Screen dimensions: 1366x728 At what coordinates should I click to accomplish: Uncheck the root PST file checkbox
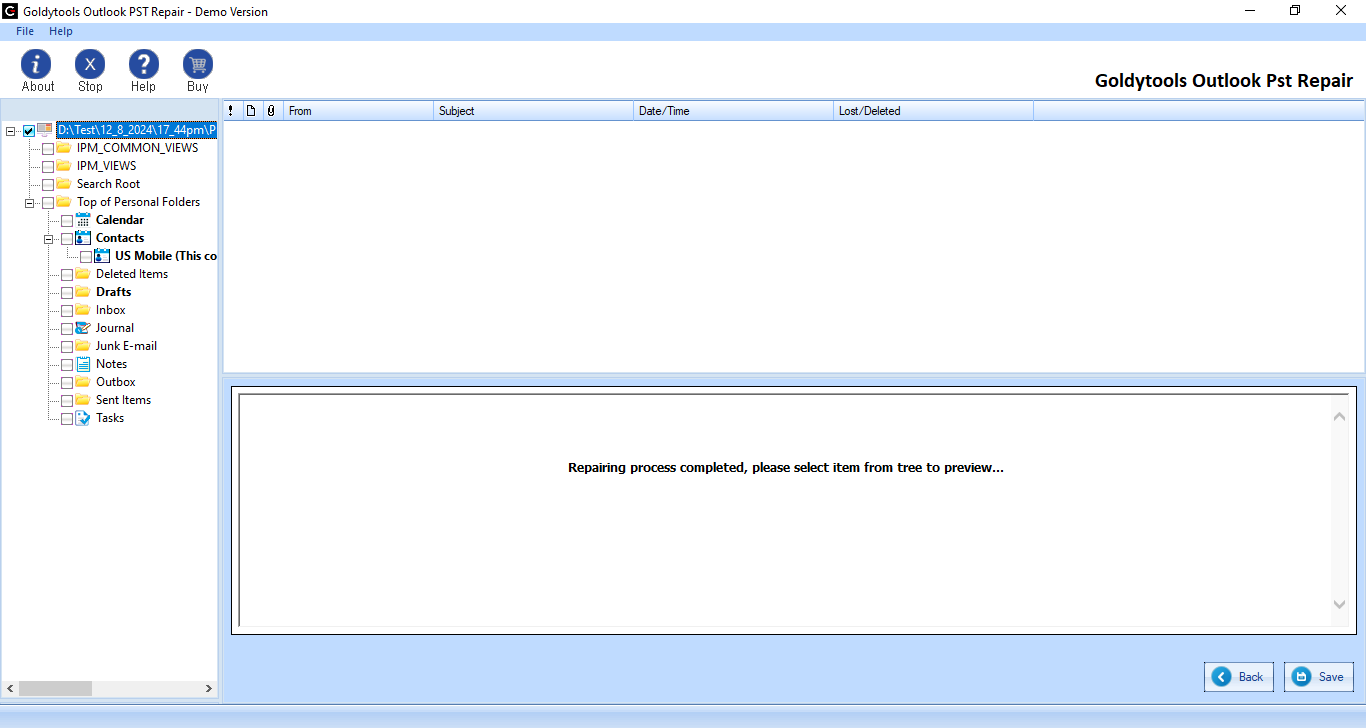click(x=29, y=131)
